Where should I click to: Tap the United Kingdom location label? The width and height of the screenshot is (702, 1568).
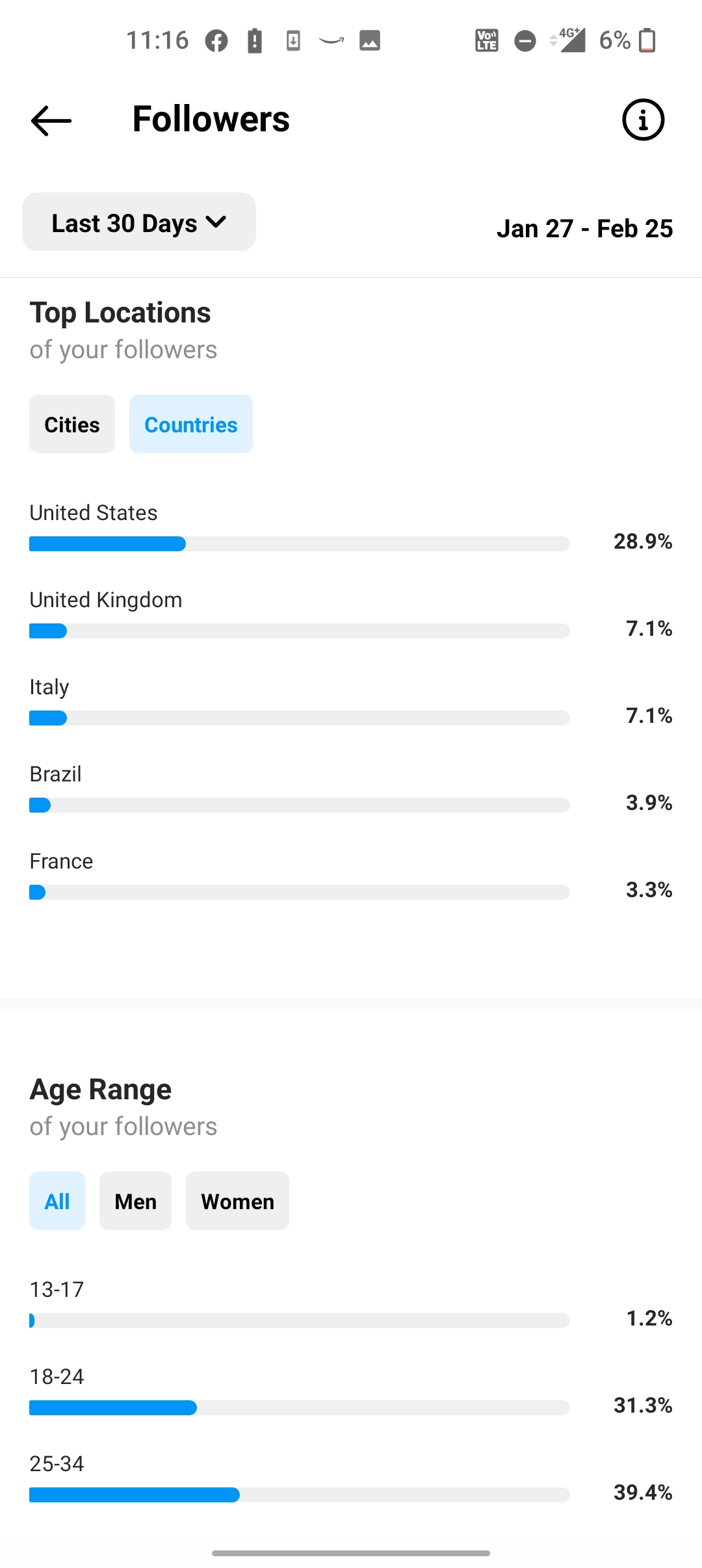click(x=106, y=599)
